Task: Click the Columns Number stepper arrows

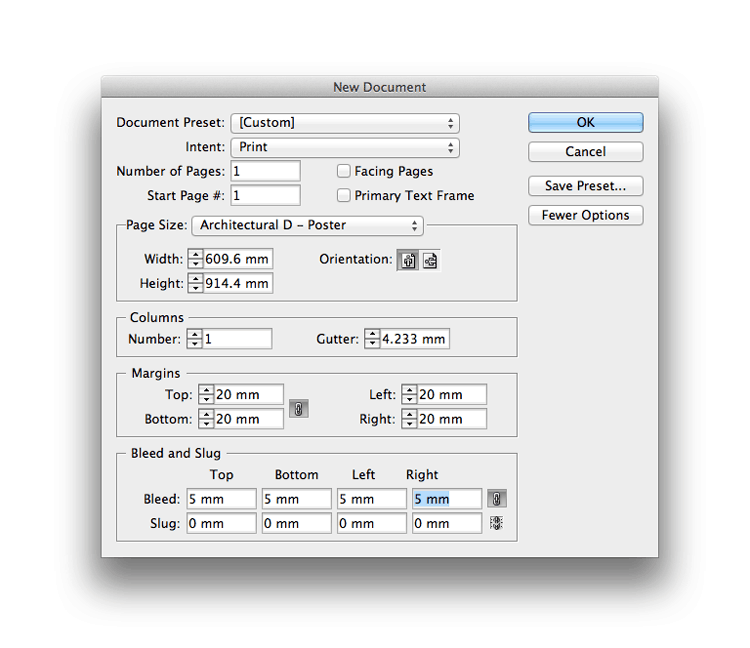Action: pos(194,339)
